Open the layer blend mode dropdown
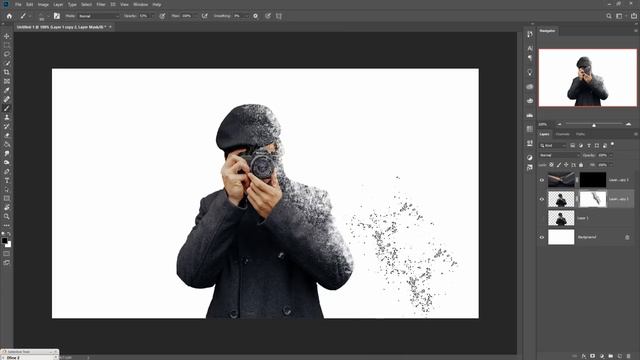The height and width of the screenshot is (360, 640). 560,155
